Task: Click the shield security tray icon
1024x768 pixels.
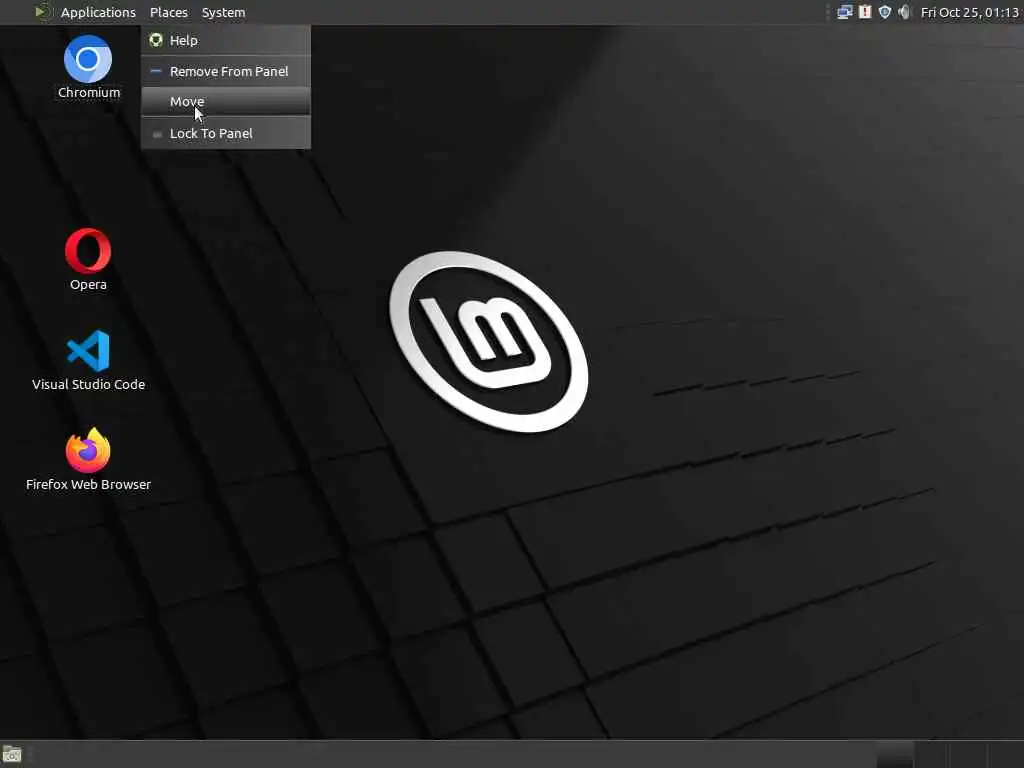Action: click(x=884, y=12)
